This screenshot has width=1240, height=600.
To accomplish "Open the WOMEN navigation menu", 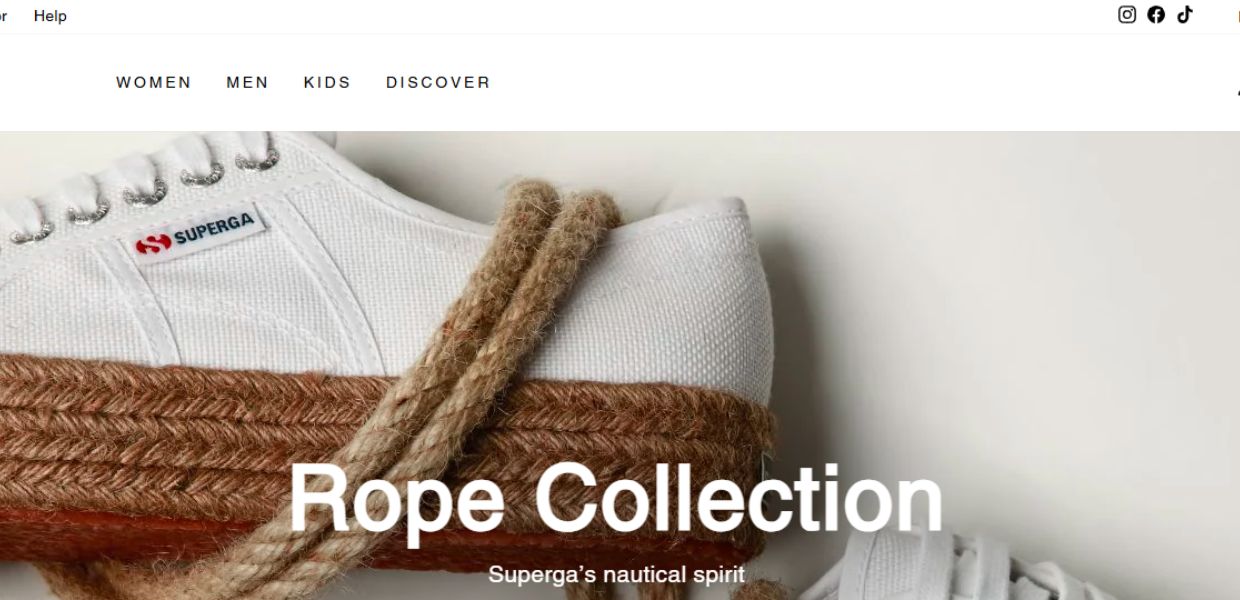I will click(x=154, y=82).
